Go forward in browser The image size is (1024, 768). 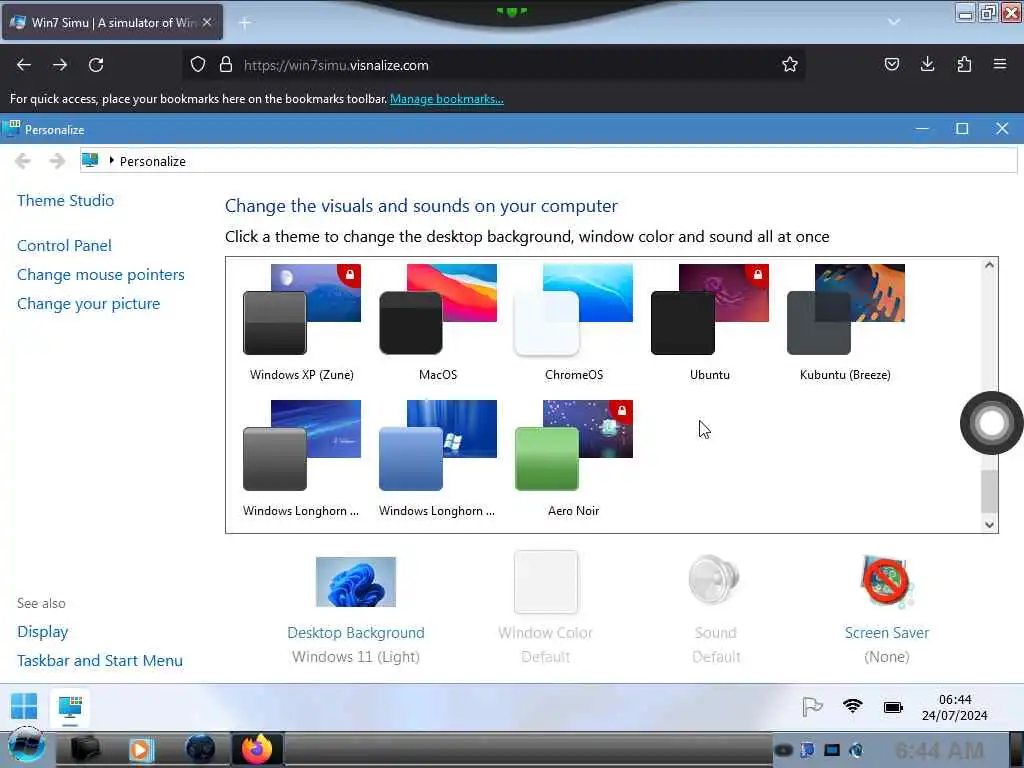pos(60,65)
